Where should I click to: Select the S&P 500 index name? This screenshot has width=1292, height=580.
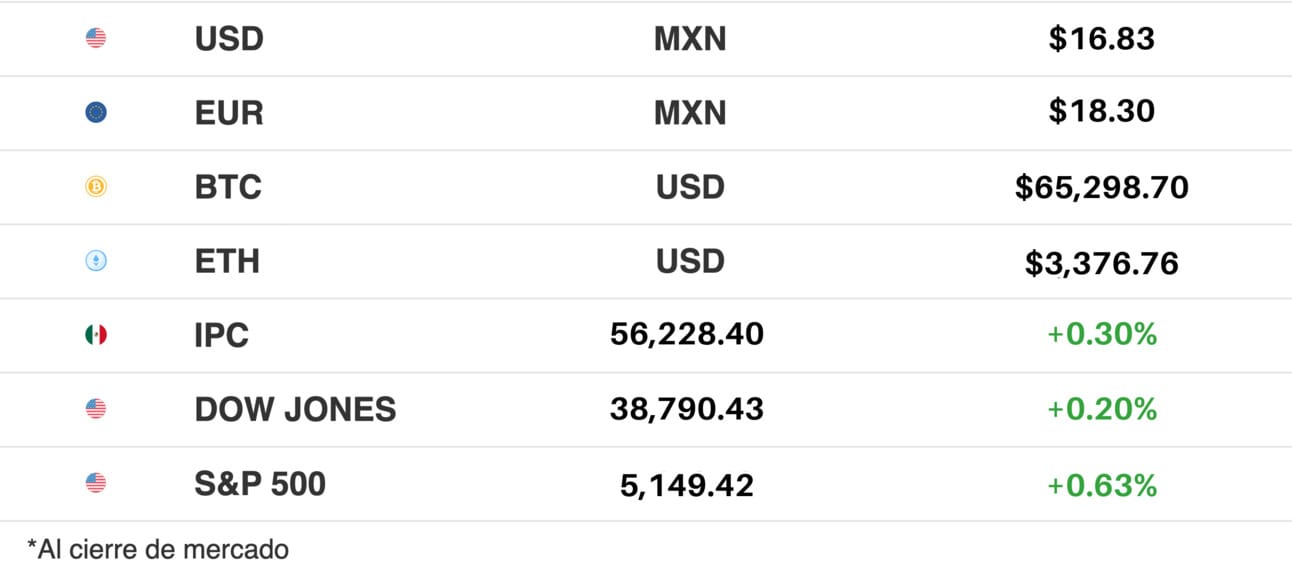tap(260, 483)
